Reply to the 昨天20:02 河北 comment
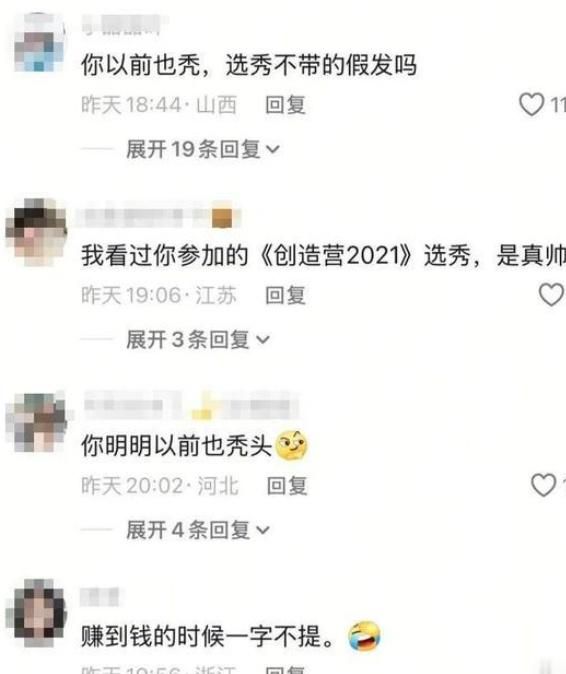 287,486
